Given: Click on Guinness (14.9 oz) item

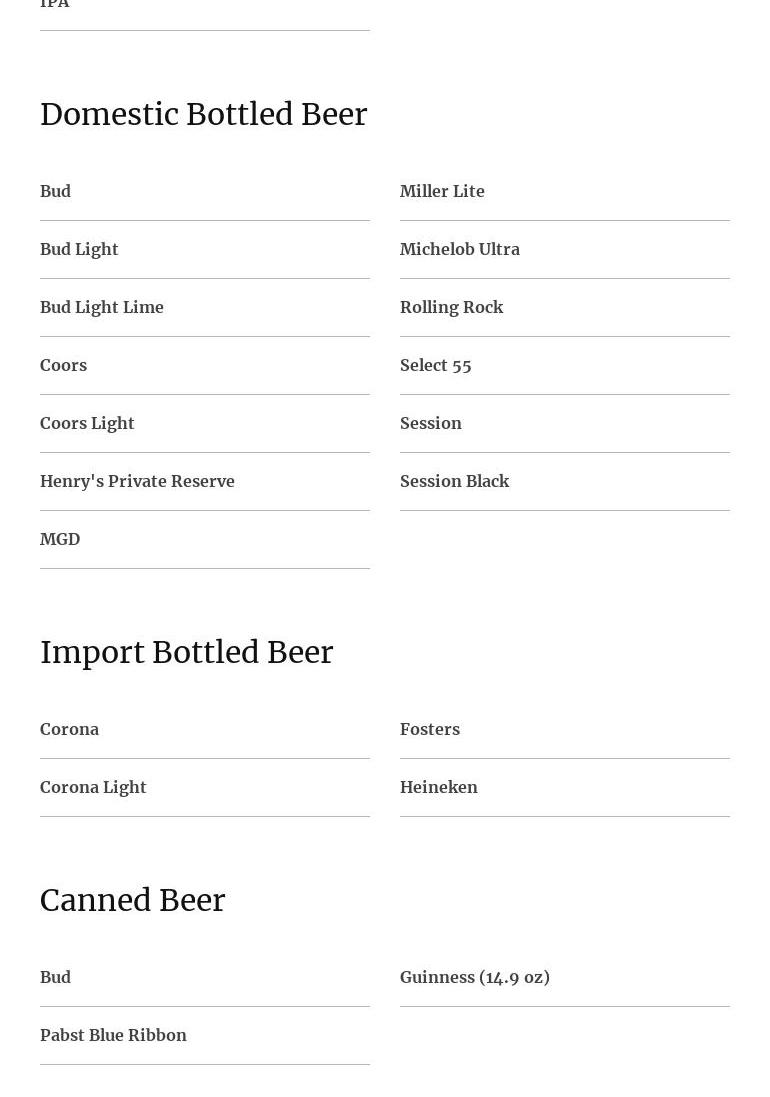Looking at the screenshot, I should (x=474, y=977).
